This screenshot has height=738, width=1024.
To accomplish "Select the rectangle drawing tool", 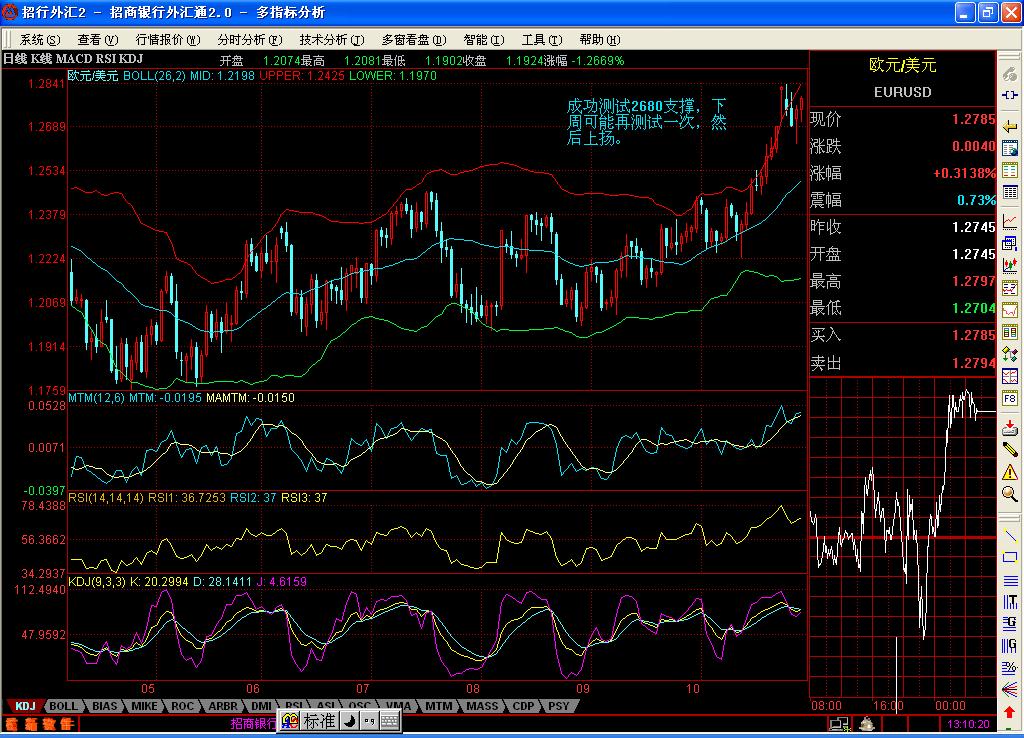I will (x=1010, y=558).
